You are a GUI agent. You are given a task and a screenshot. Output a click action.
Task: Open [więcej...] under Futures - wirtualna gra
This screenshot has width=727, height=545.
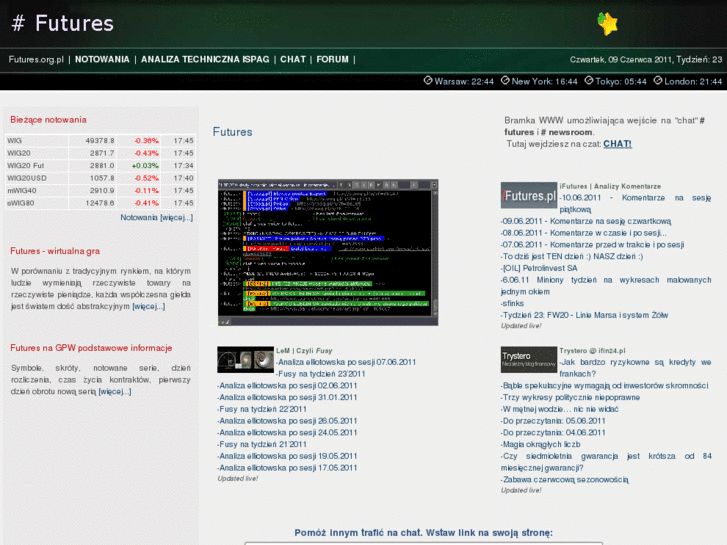pos(148,306)
